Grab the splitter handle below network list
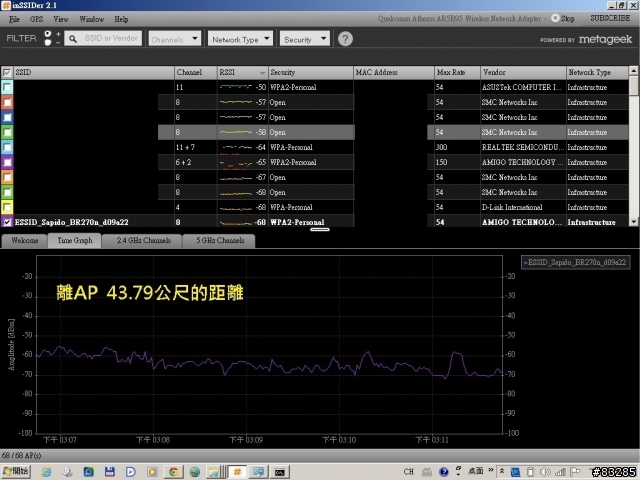This screenshot has width=640, height=480. click(x=320, y=229)
